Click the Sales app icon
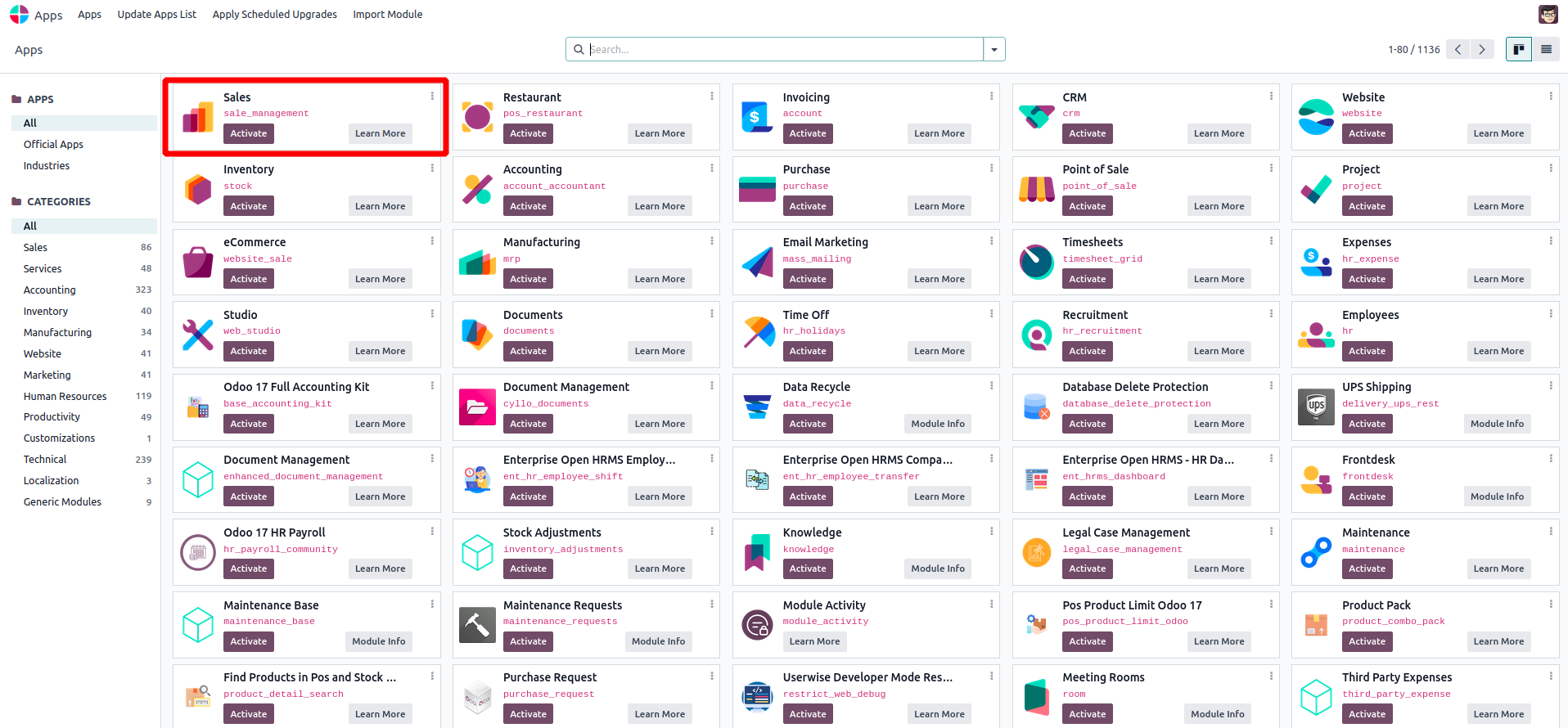This screenshot has height=728, width=1568. click(x=198, y=118)
